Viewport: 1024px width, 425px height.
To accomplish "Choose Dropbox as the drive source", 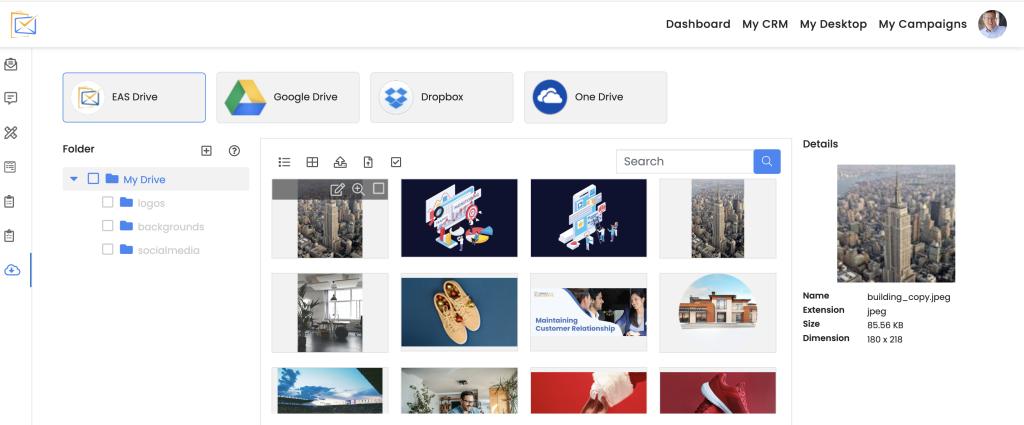I will tap(441, 97).
